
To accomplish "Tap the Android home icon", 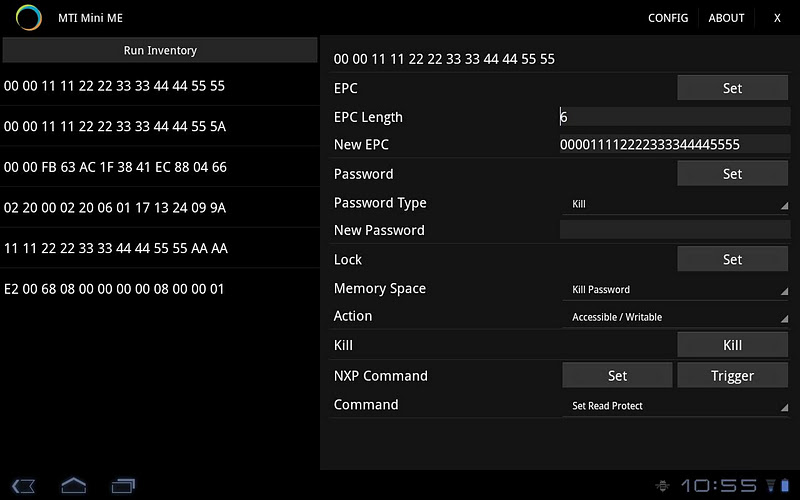I will (74, 485).
